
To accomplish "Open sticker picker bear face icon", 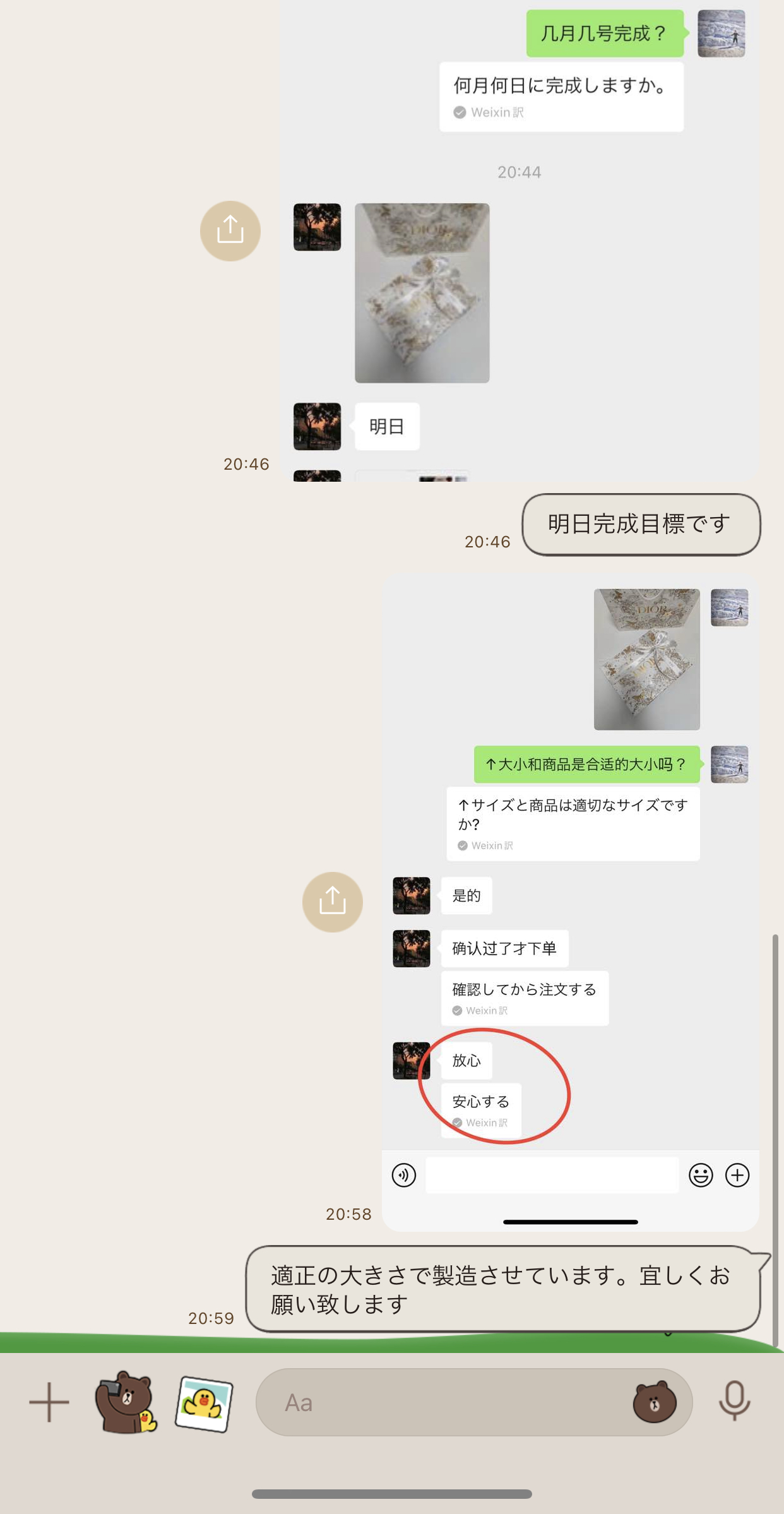I will click(x=655, y=1402).
